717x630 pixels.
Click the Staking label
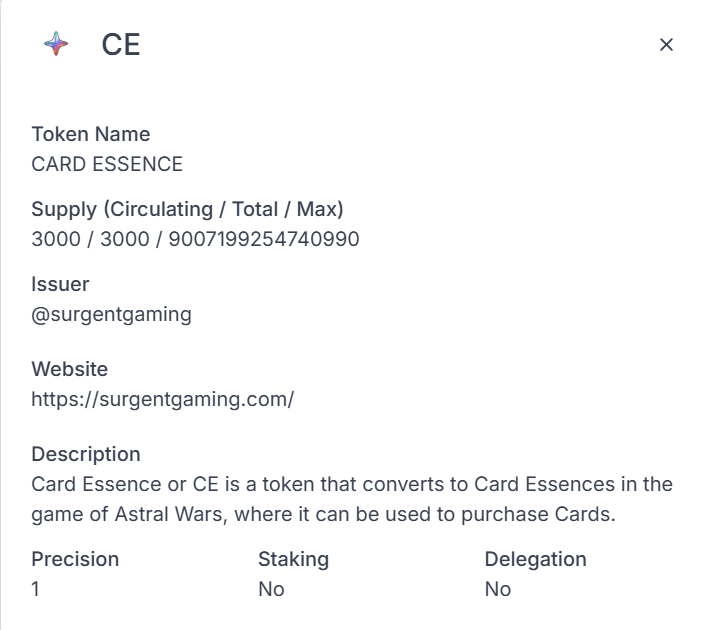pyautogui.click(x=293, y=559)
